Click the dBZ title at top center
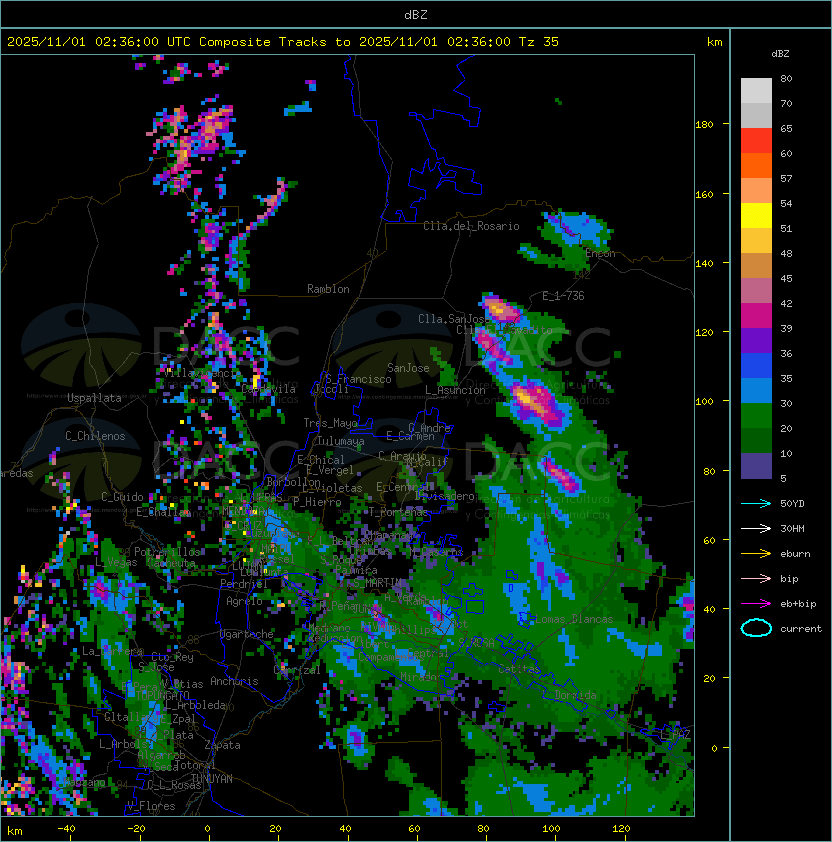 (x=416, y=15)
